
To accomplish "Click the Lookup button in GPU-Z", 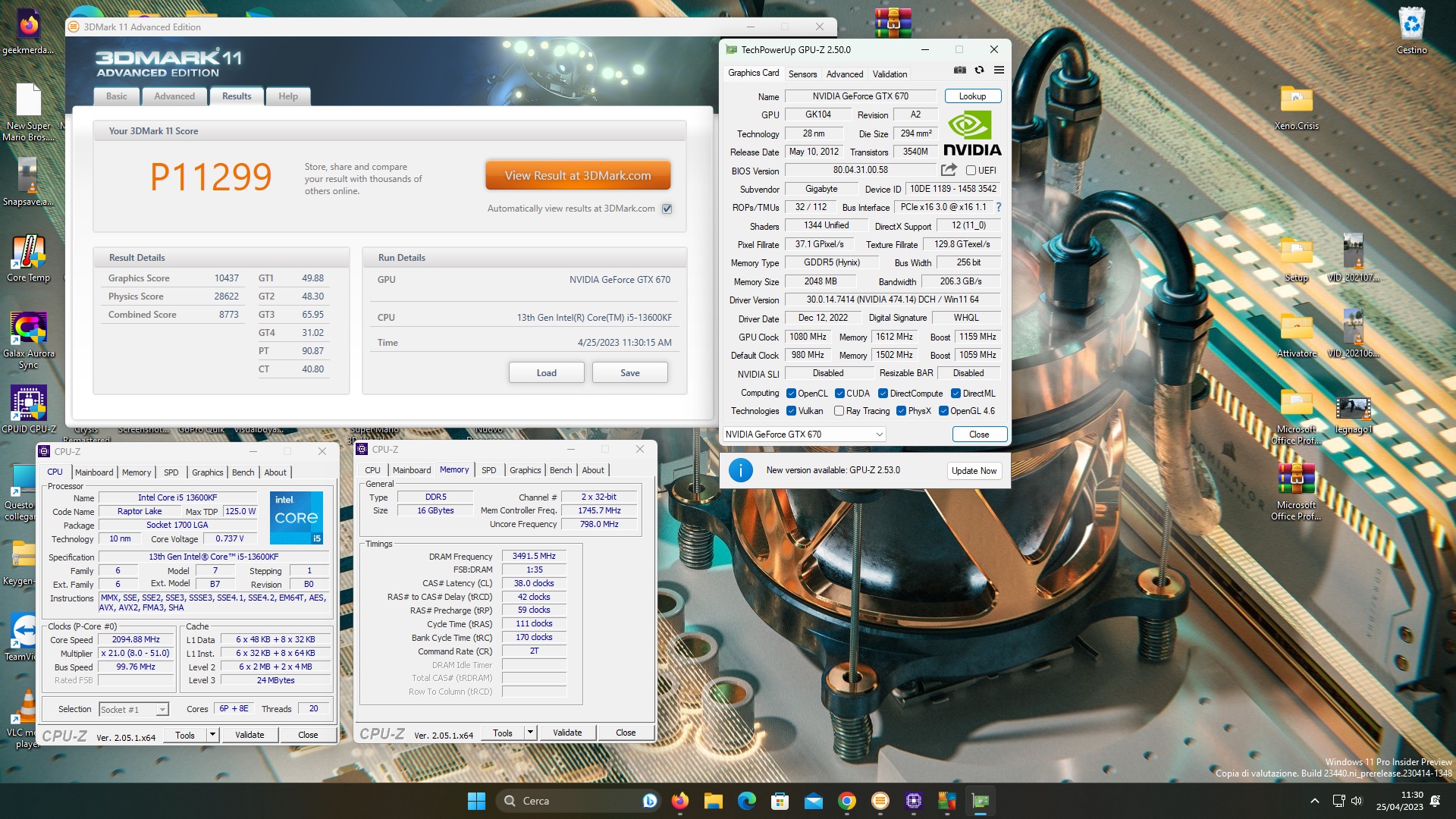I will (x=972, y=96).
